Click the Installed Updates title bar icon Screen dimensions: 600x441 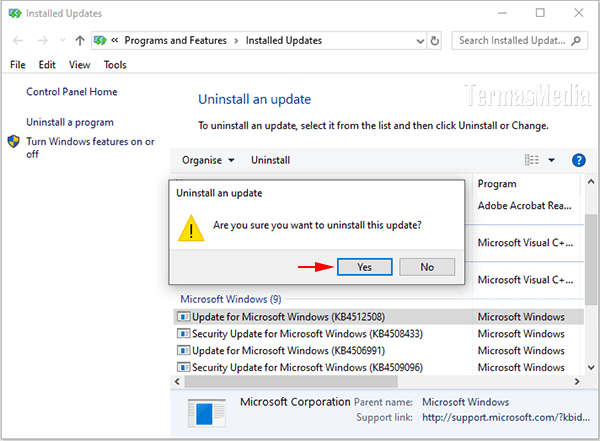(x=15, y=14)
